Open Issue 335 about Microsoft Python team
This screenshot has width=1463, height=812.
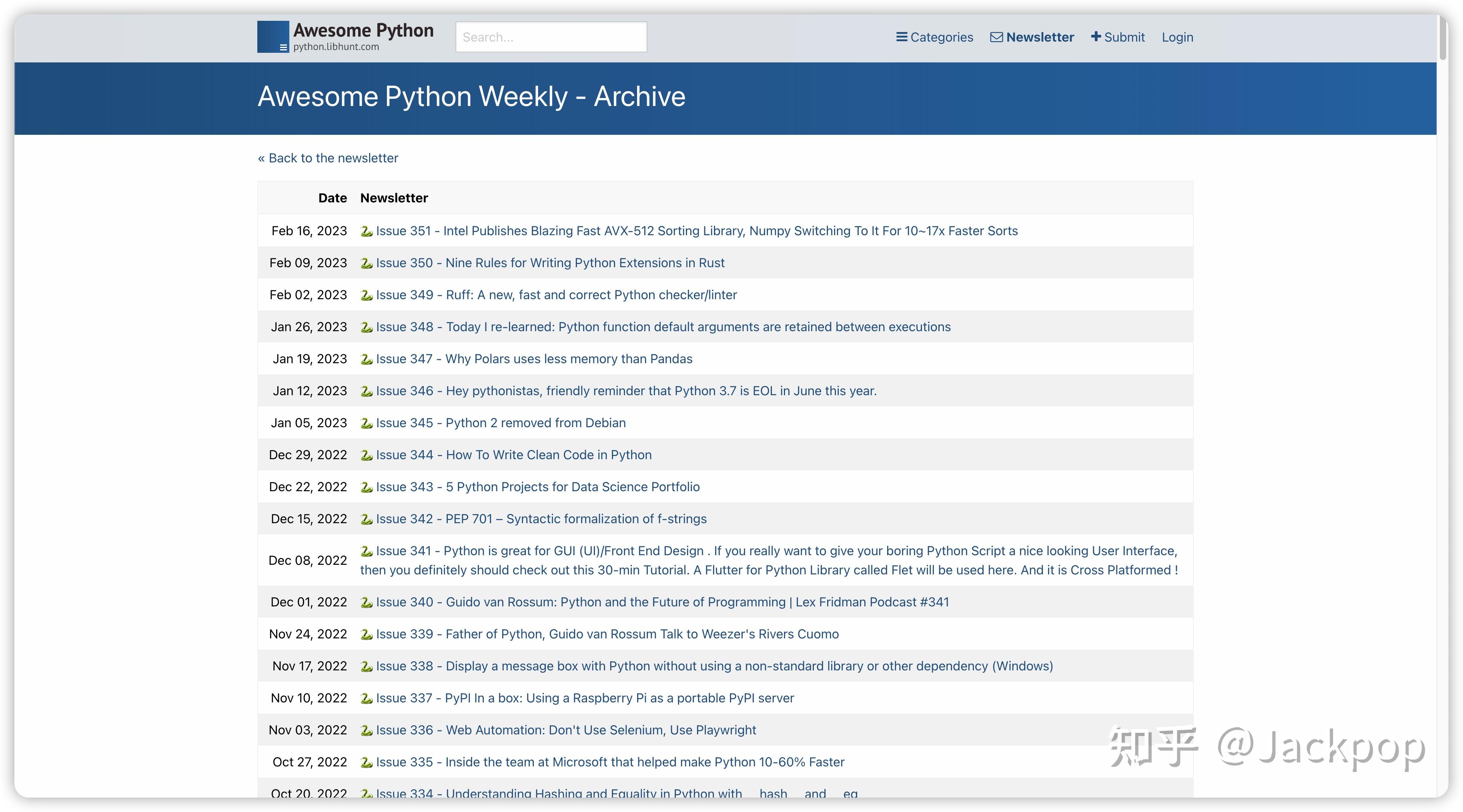610,762
